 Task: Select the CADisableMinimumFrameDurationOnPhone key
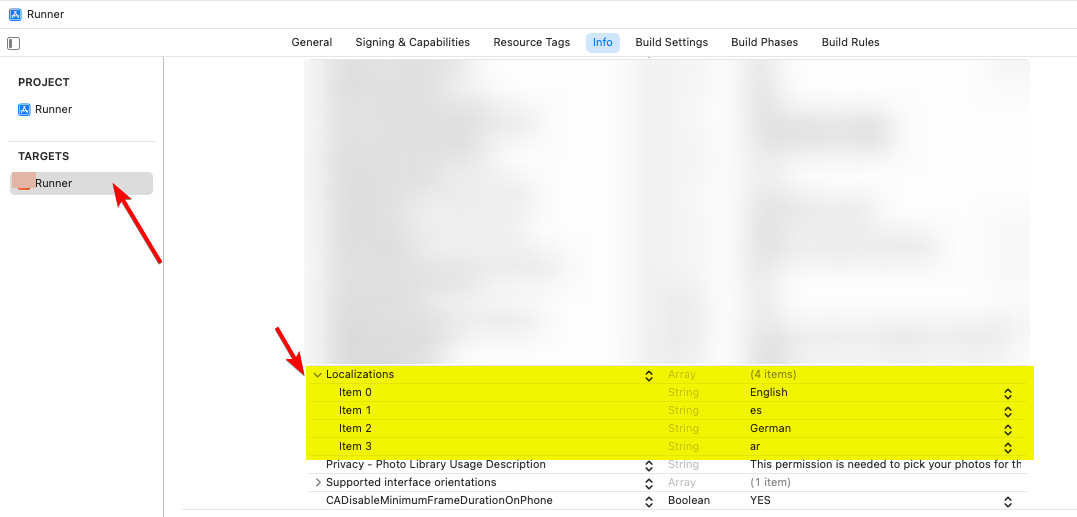439,501
